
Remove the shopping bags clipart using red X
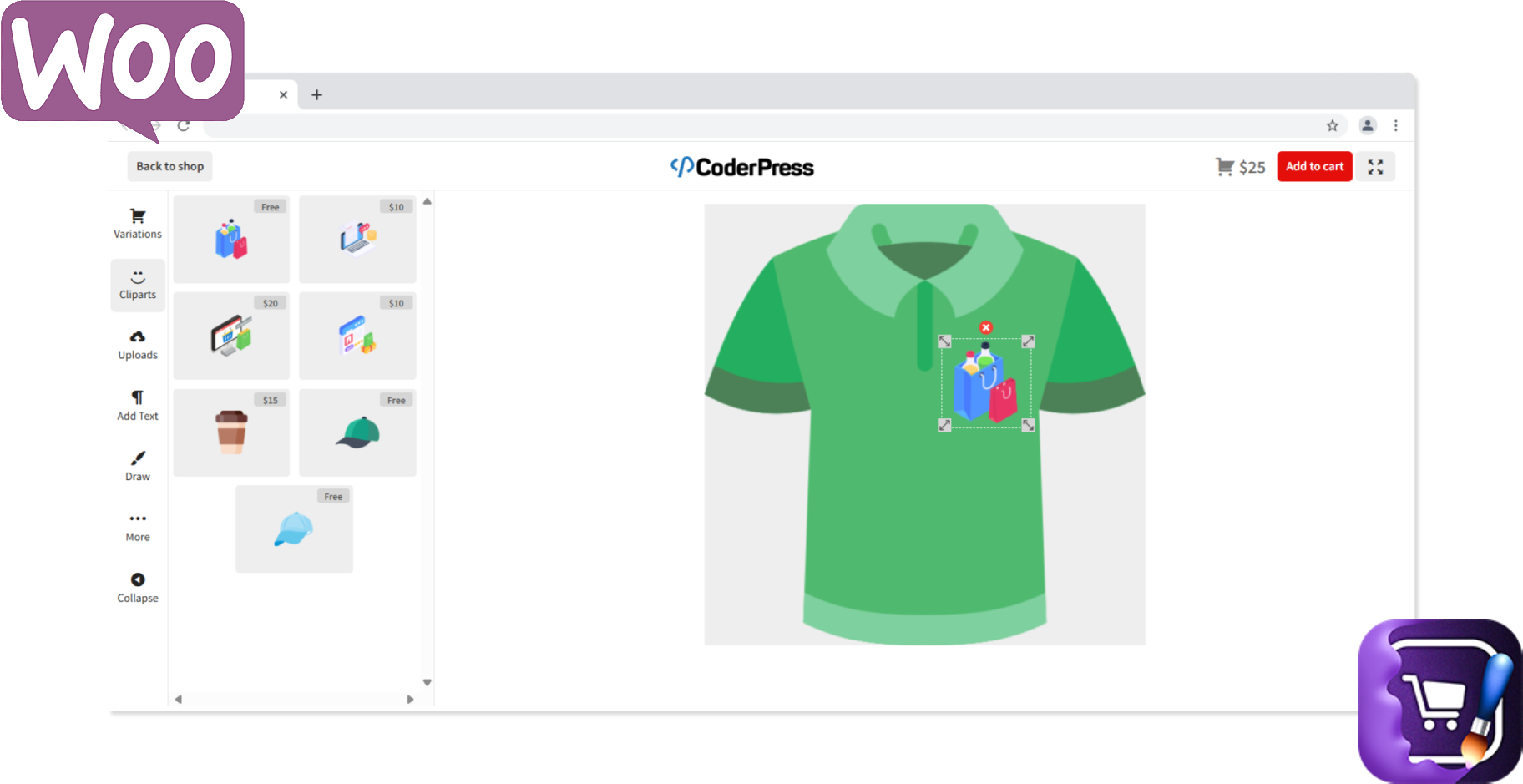(986, 327)
